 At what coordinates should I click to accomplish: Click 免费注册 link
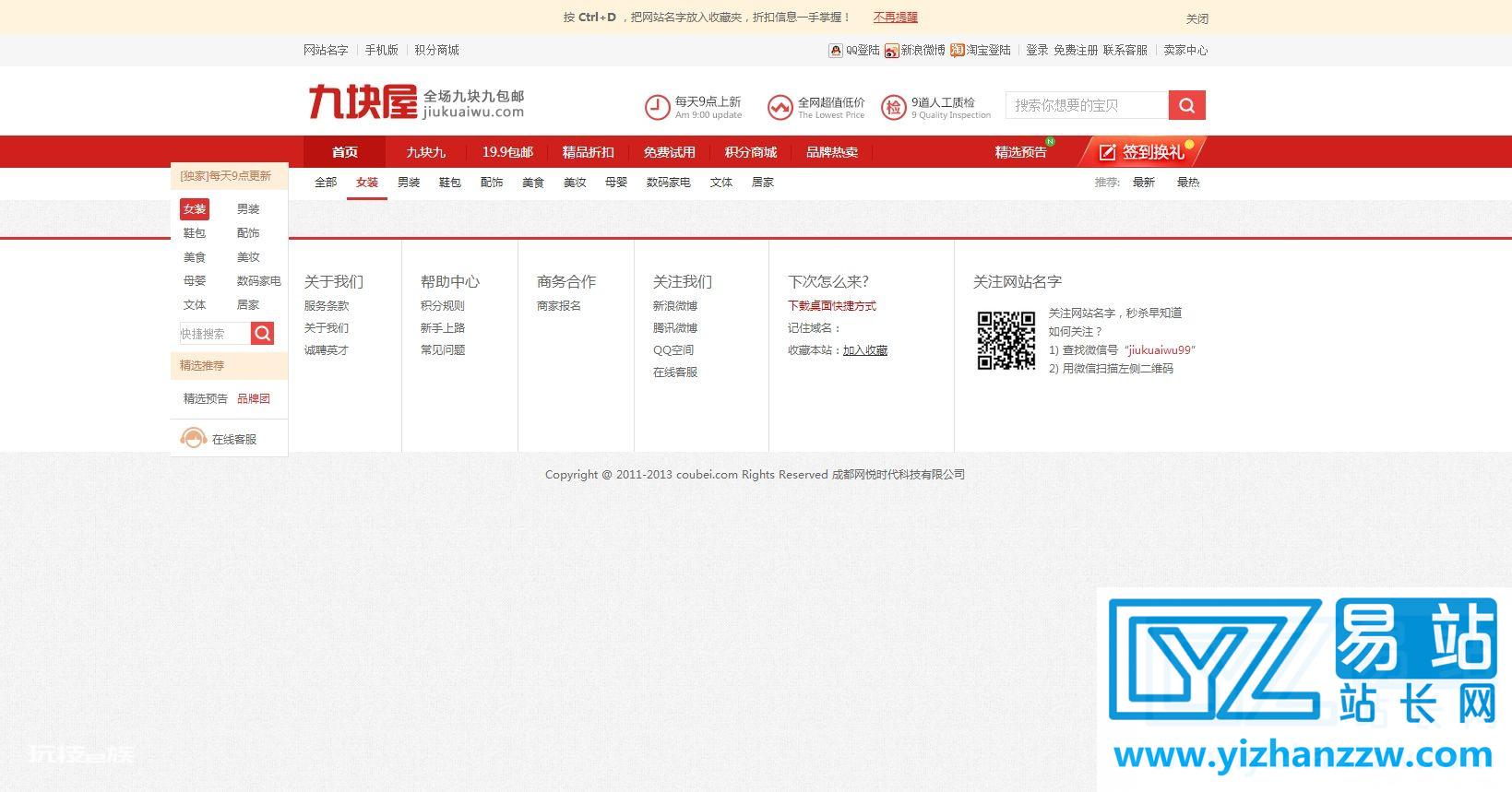click(1076, 50)
